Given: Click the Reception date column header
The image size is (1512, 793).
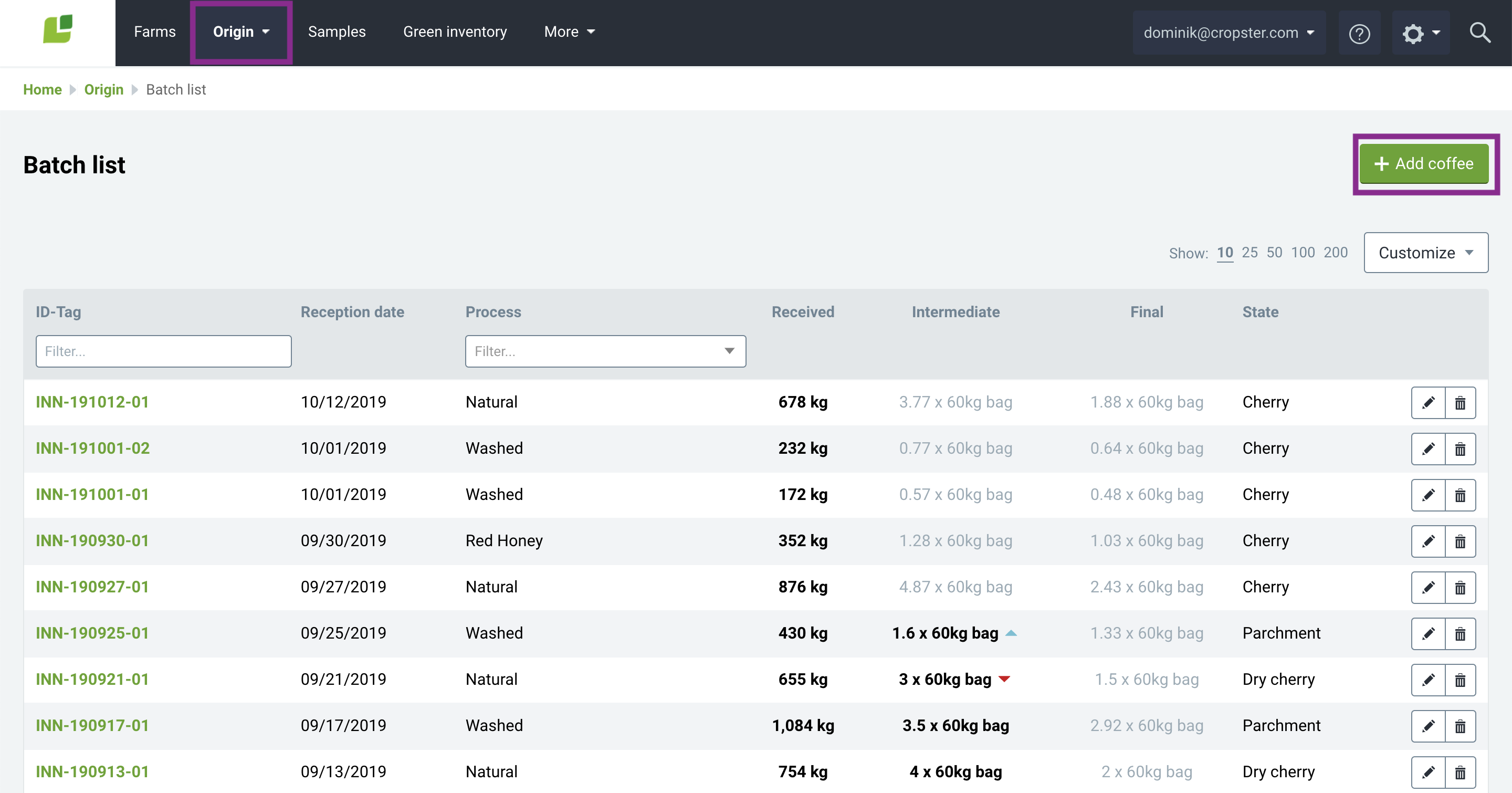Looking at the screenshot, I should pos(352,312).
